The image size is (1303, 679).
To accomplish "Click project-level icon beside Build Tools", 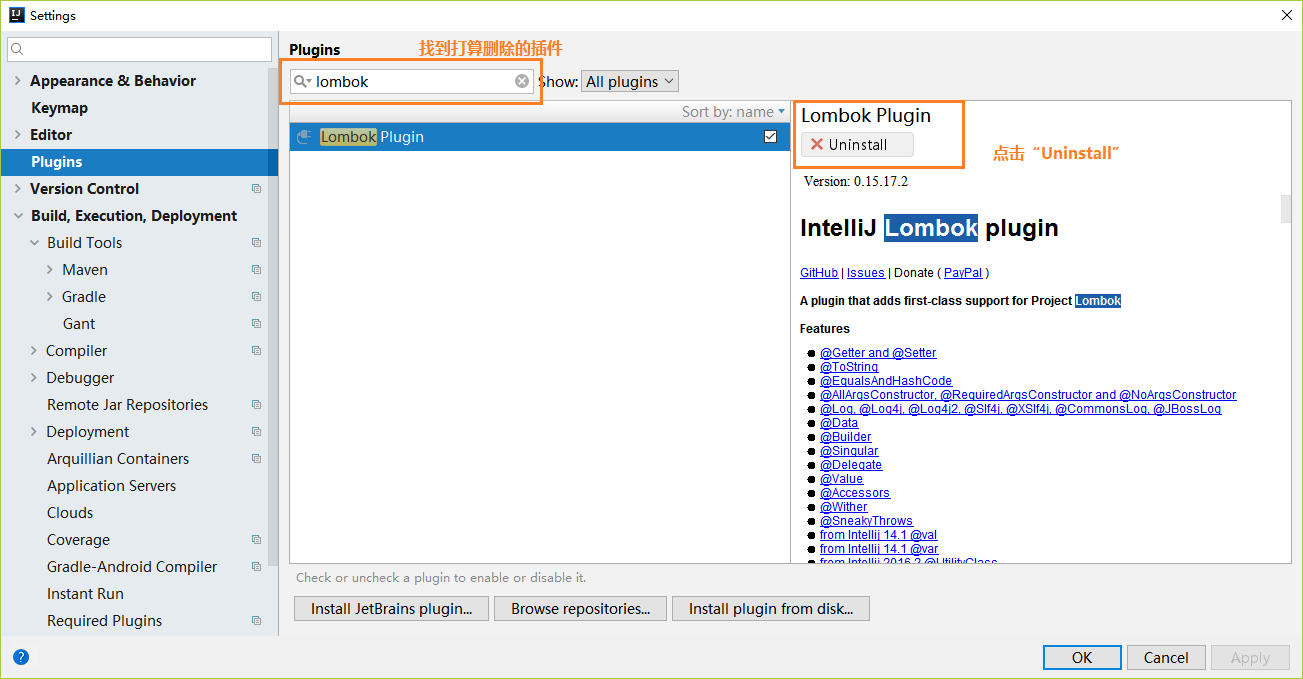I will [257, 243].
